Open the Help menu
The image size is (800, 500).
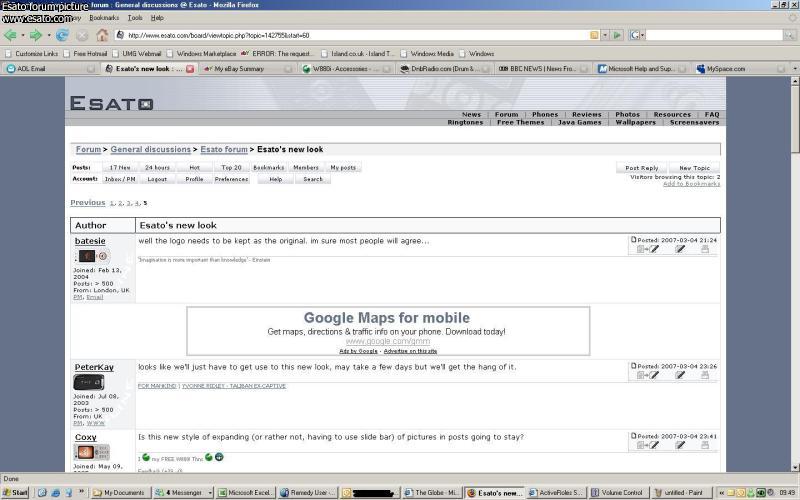(x=157, y=18)
